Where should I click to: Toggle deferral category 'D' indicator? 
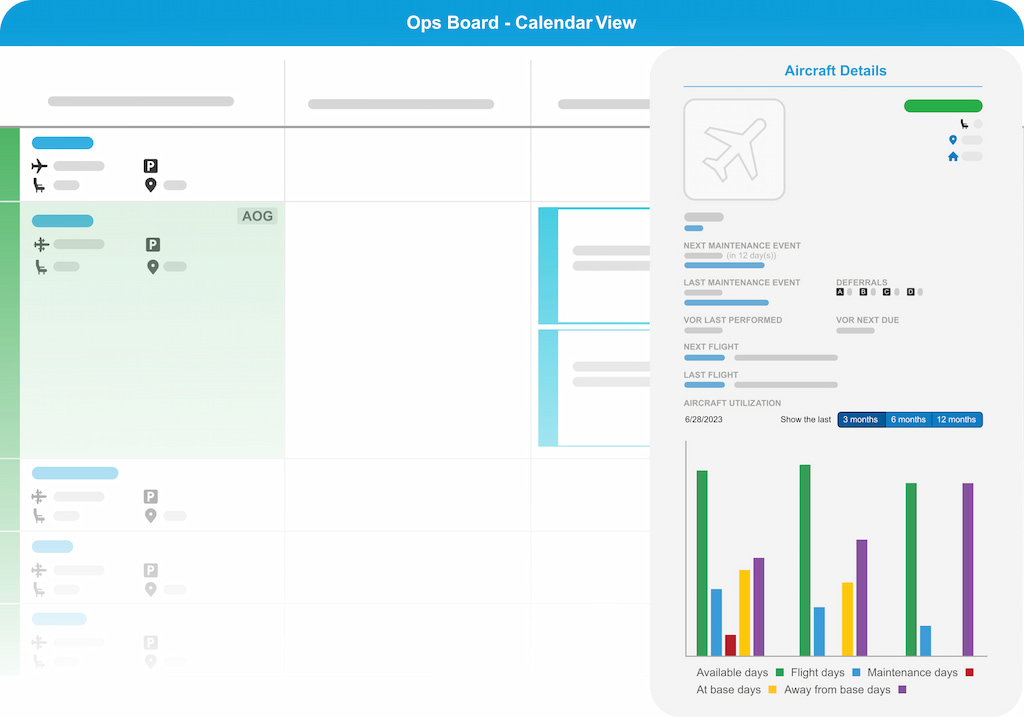coord(908,291)
